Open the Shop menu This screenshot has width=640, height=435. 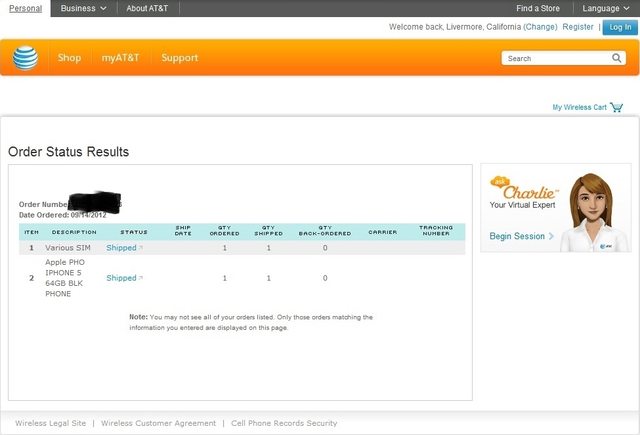pyautogui.click(x=69, y=58)
